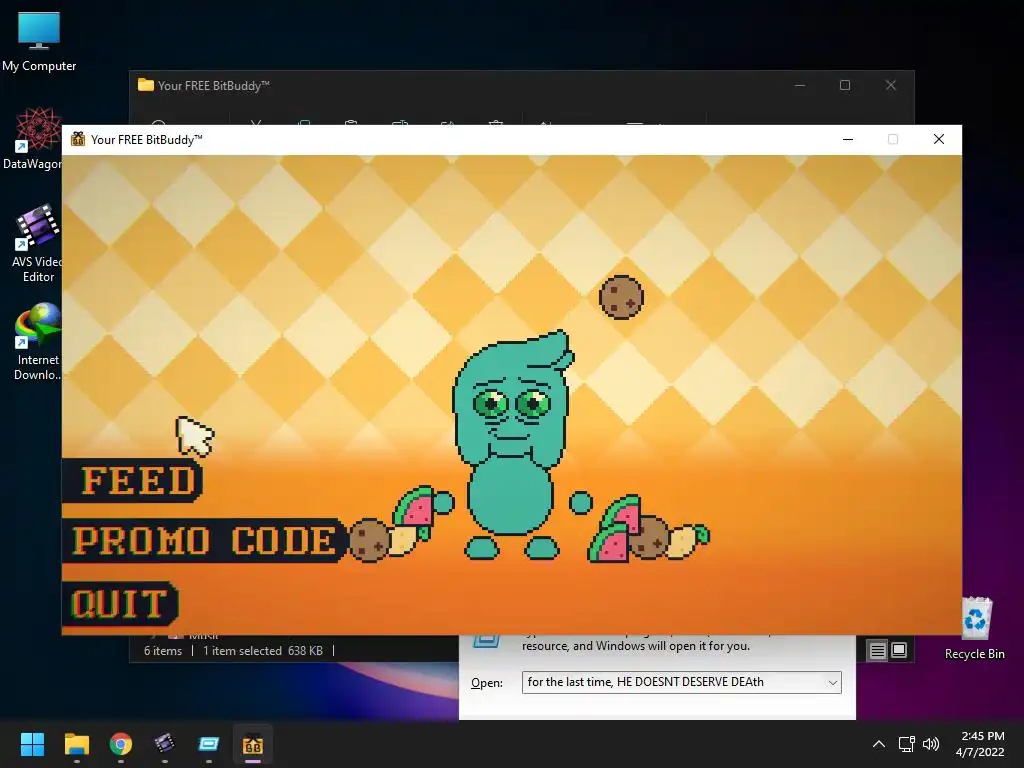Screen dimensions: 1024x768
Task: Open My Computer desktop icon
Action: [39, 41]
